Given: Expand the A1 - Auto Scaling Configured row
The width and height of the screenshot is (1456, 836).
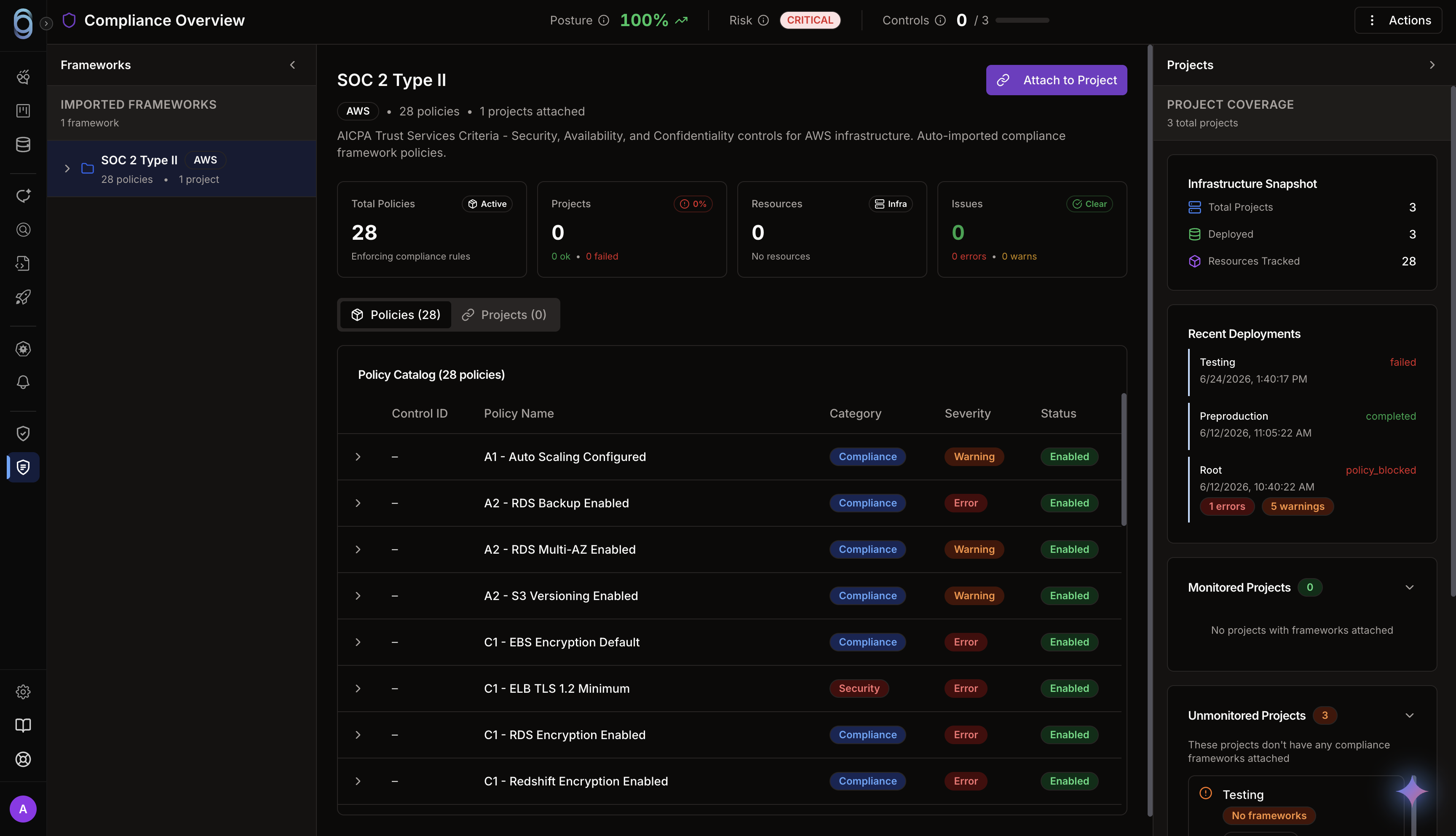Looking at the screenshot, I should coord(358,457).
